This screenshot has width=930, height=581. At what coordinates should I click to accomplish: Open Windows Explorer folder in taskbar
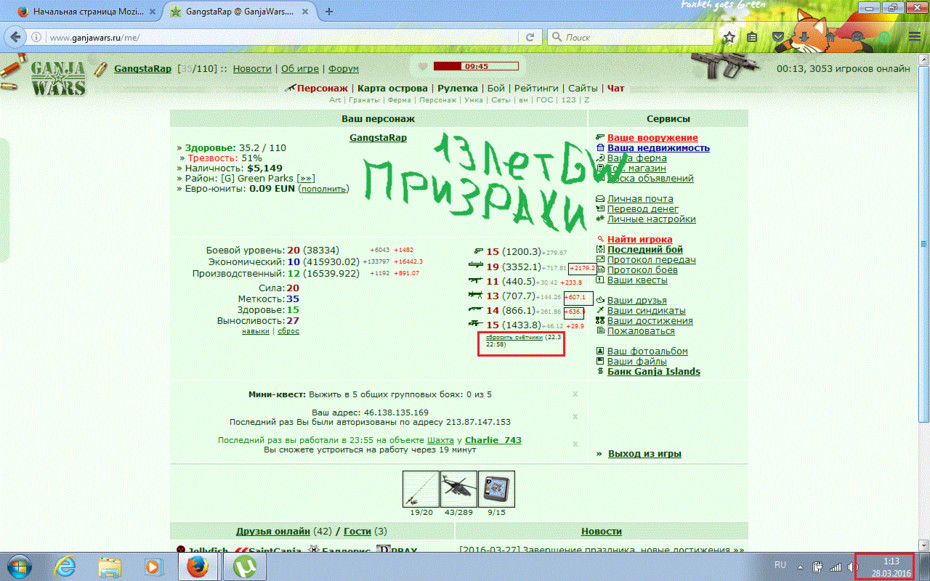point(109,567)
